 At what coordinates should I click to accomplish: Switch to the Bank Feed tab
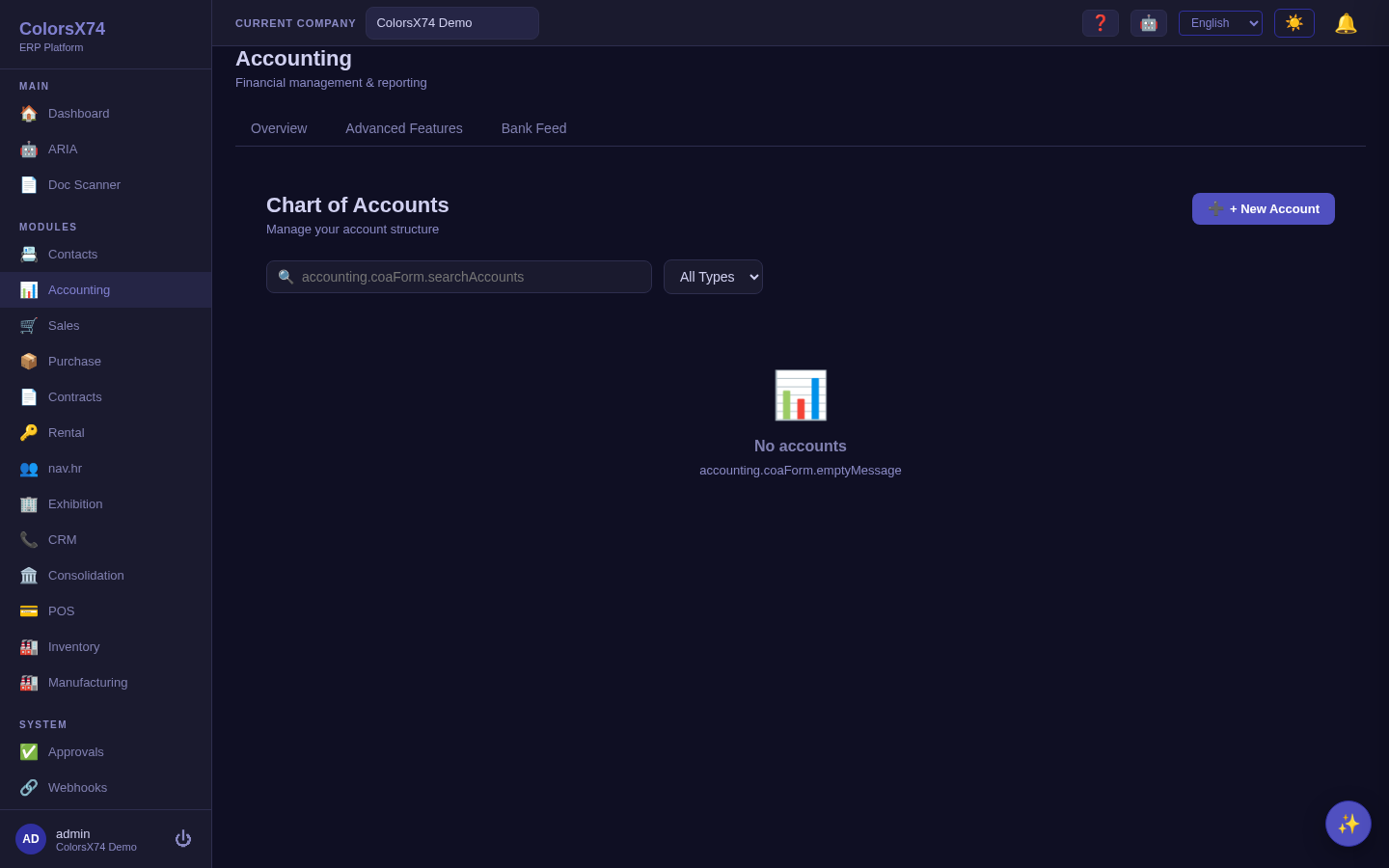[x=533, y=128]
